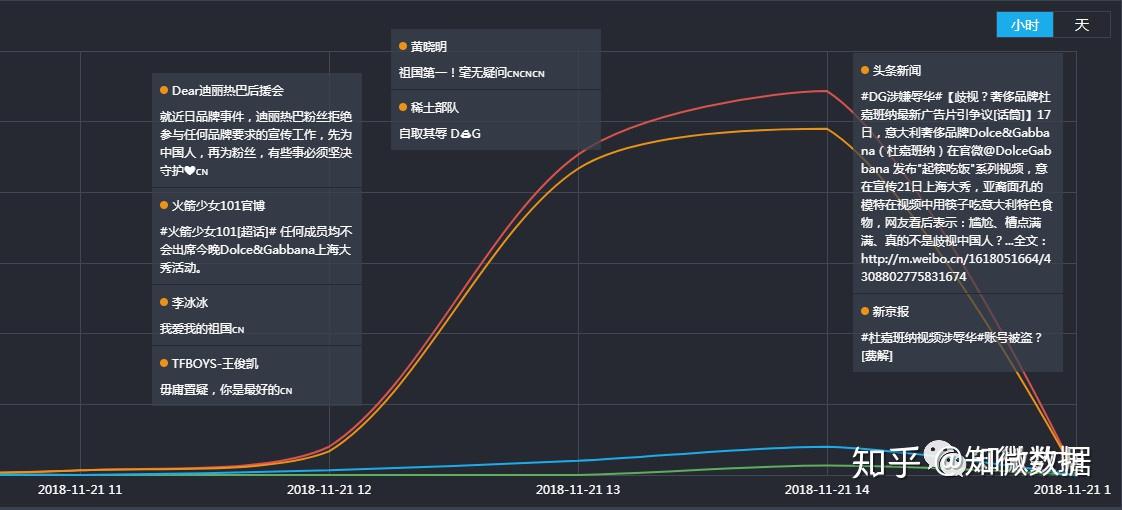Click the orange dot beside TFBOYS-王俊凯
The height and width of the screenshot is (510, 1122).
point(164,363)
